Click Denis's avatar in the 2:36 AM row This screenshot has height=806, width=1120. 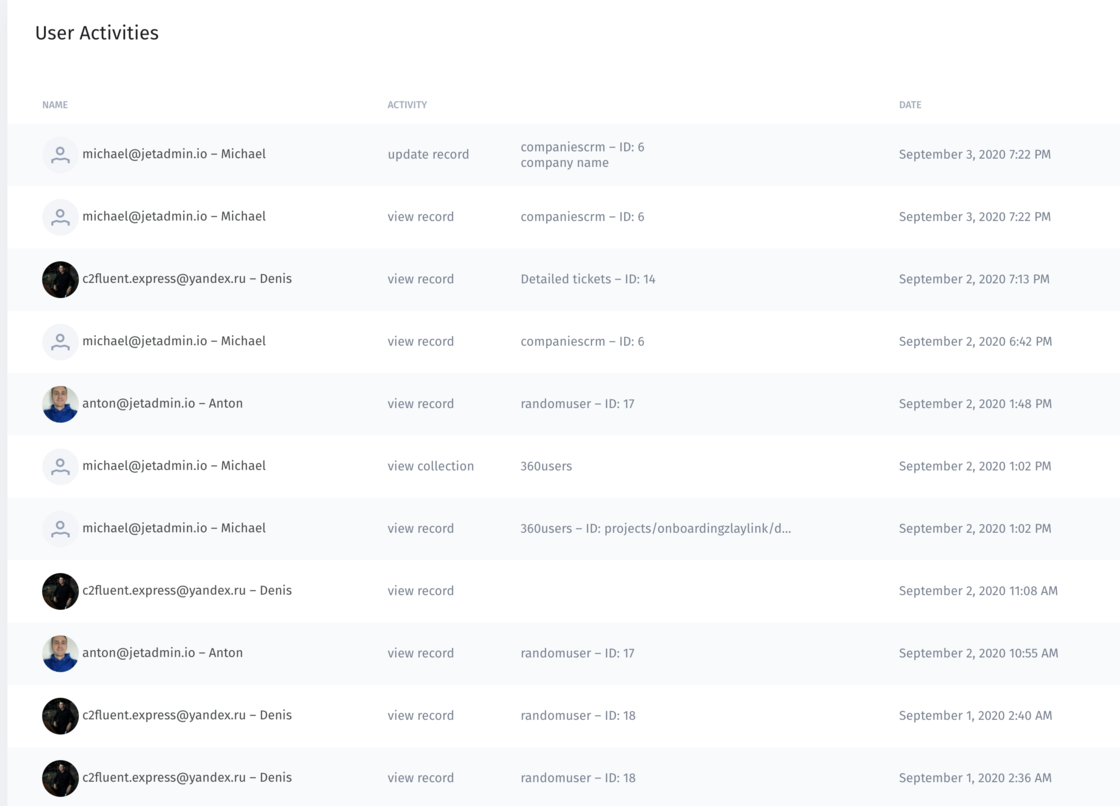(x=60, y=778)
